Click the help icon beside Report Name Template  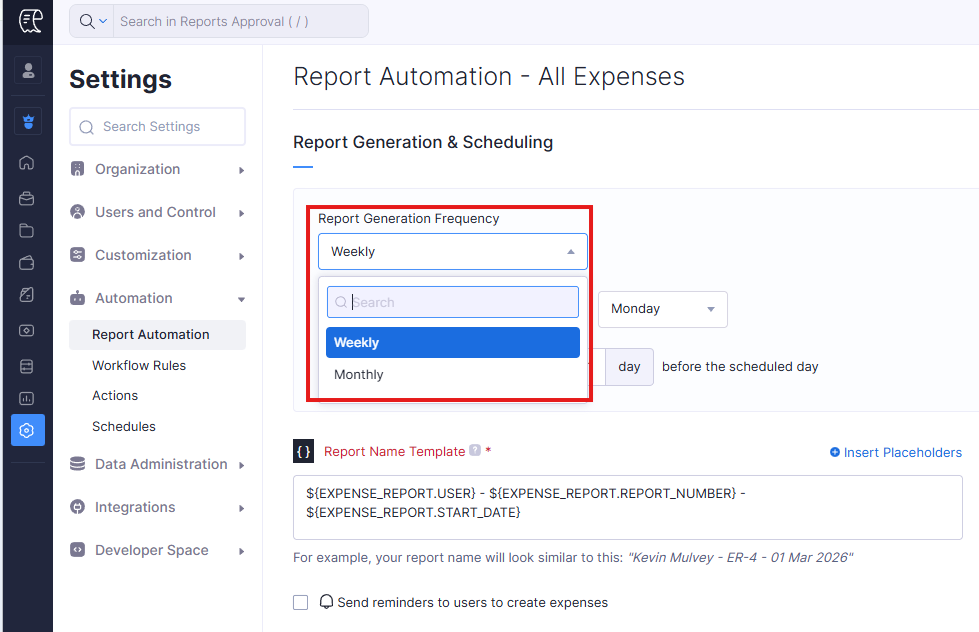[475, 451]
